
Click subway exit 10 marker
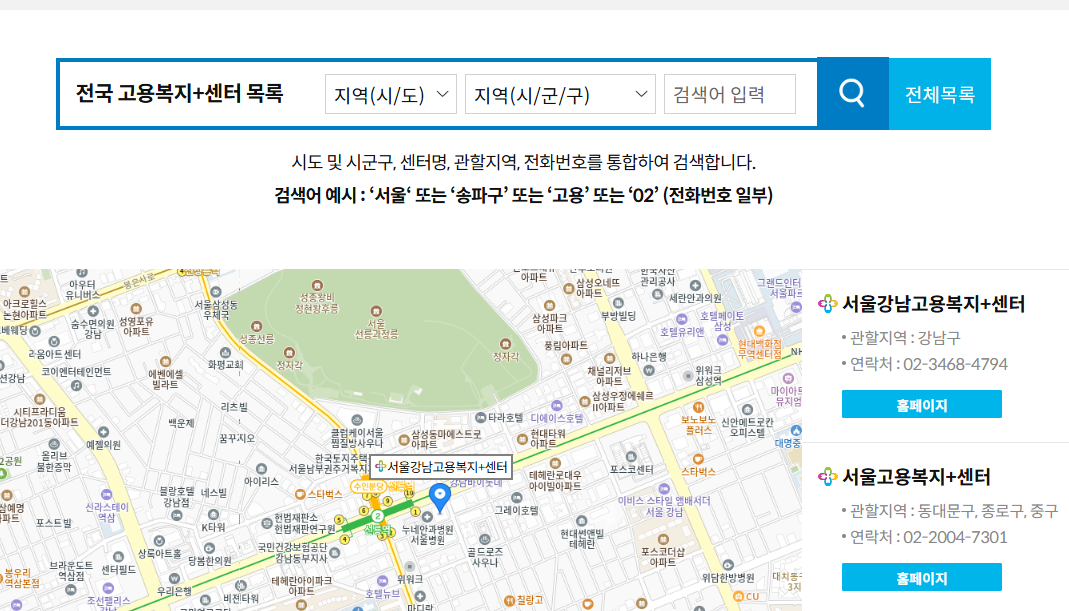(x=409, y=492)
